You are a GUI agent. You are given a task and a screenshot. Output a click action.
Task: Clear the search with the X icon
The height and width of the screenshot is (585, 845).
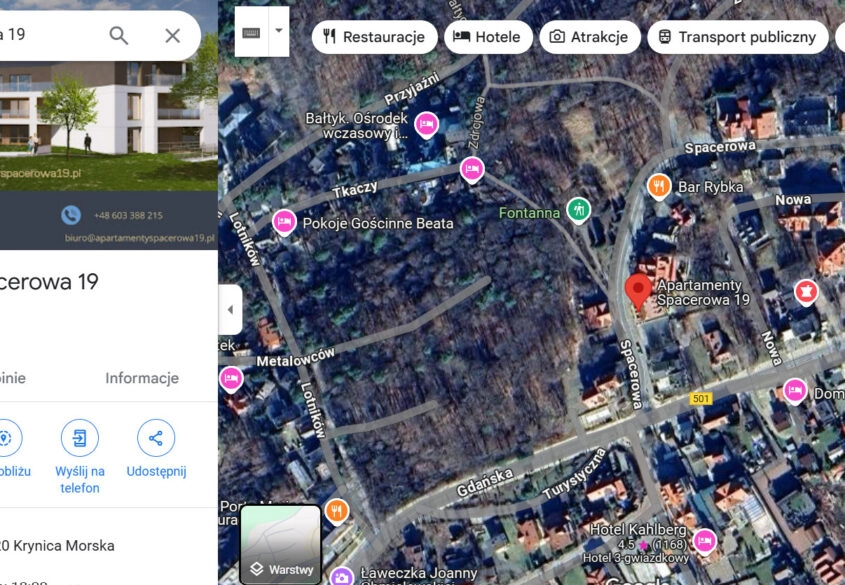172,36
